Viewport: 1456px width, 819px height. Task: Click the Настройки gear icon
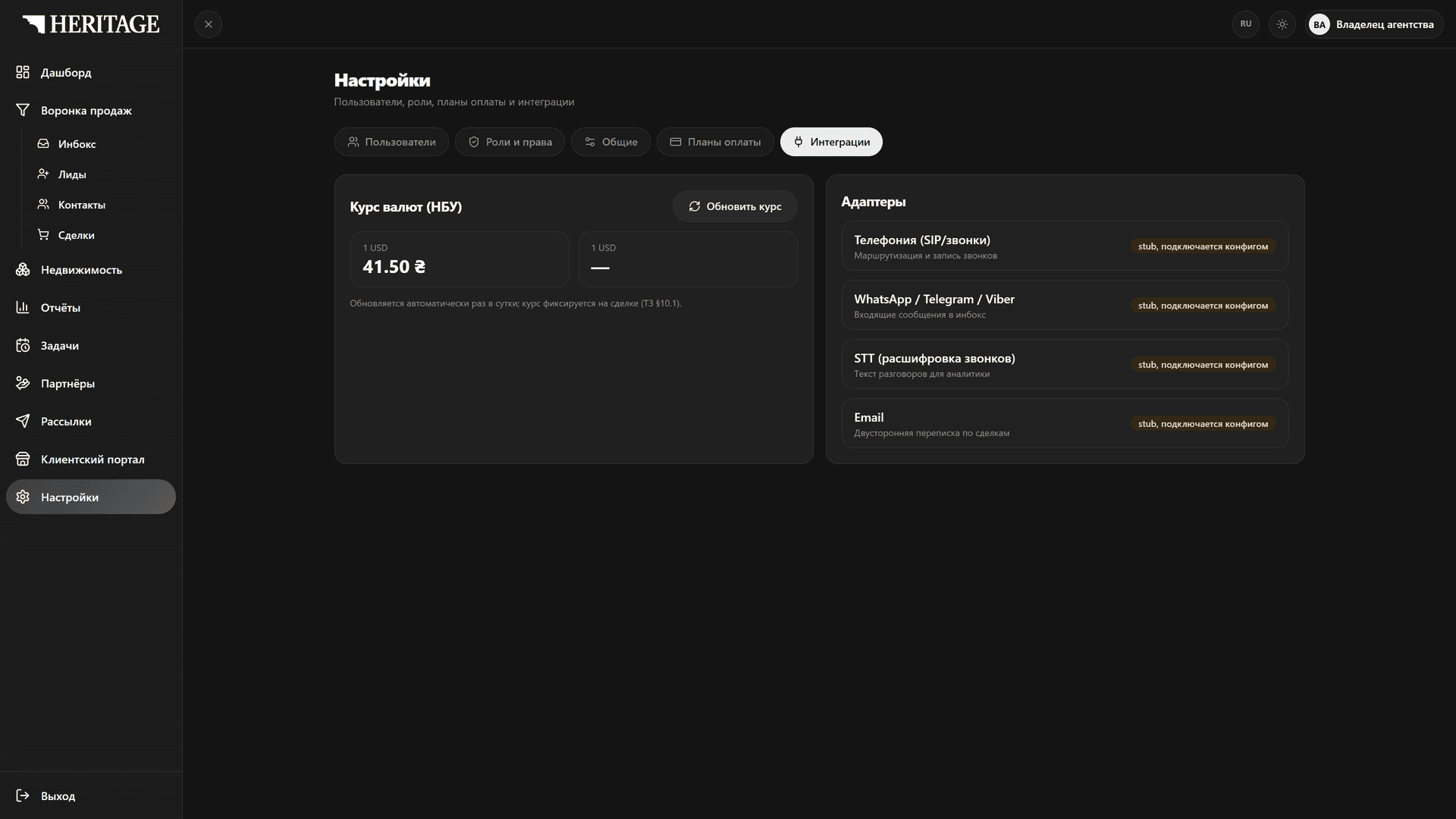coord(23,497)
